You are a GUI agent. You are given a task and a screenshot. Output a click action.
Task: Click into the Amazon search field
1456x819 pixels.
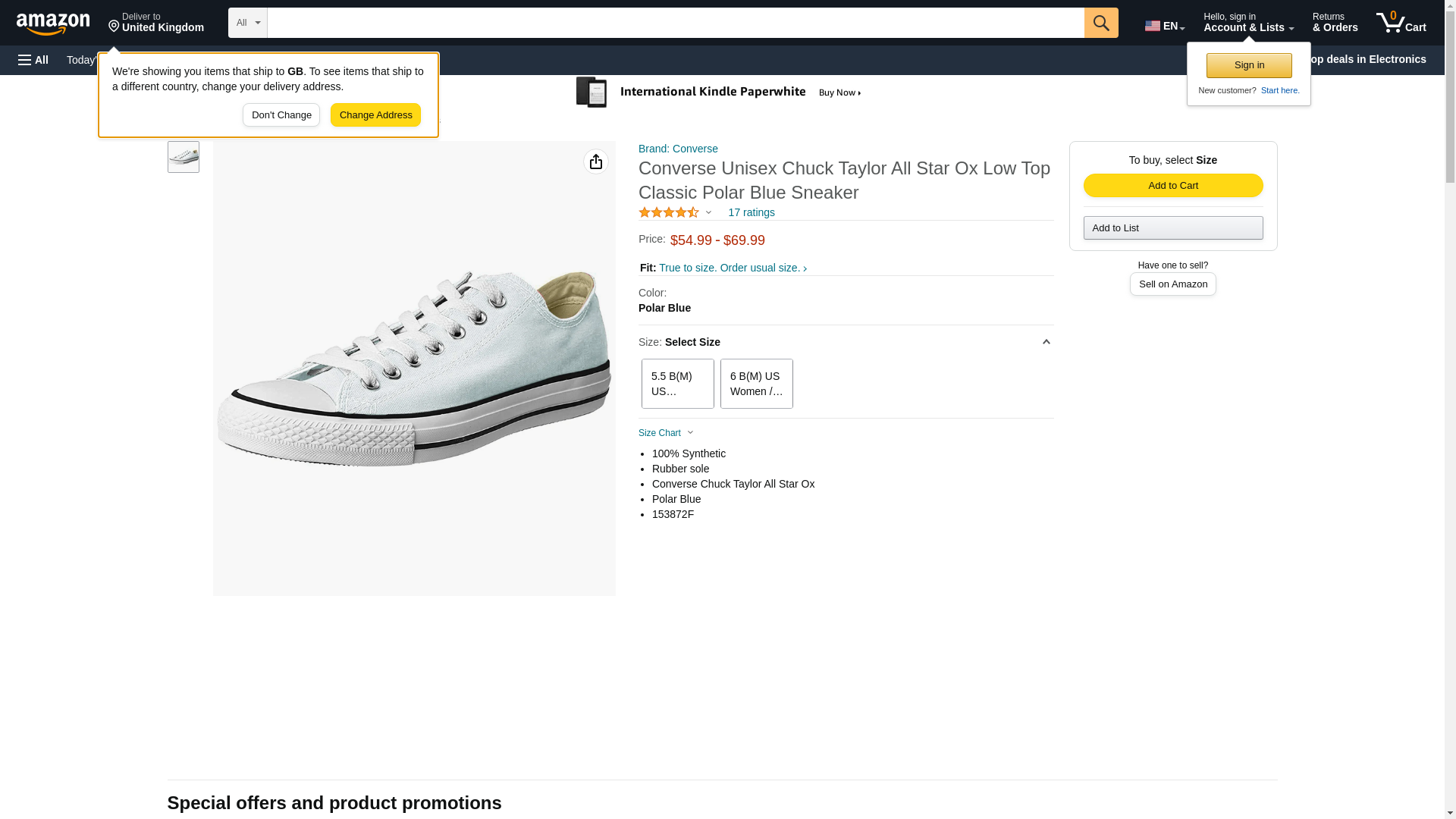676,23
